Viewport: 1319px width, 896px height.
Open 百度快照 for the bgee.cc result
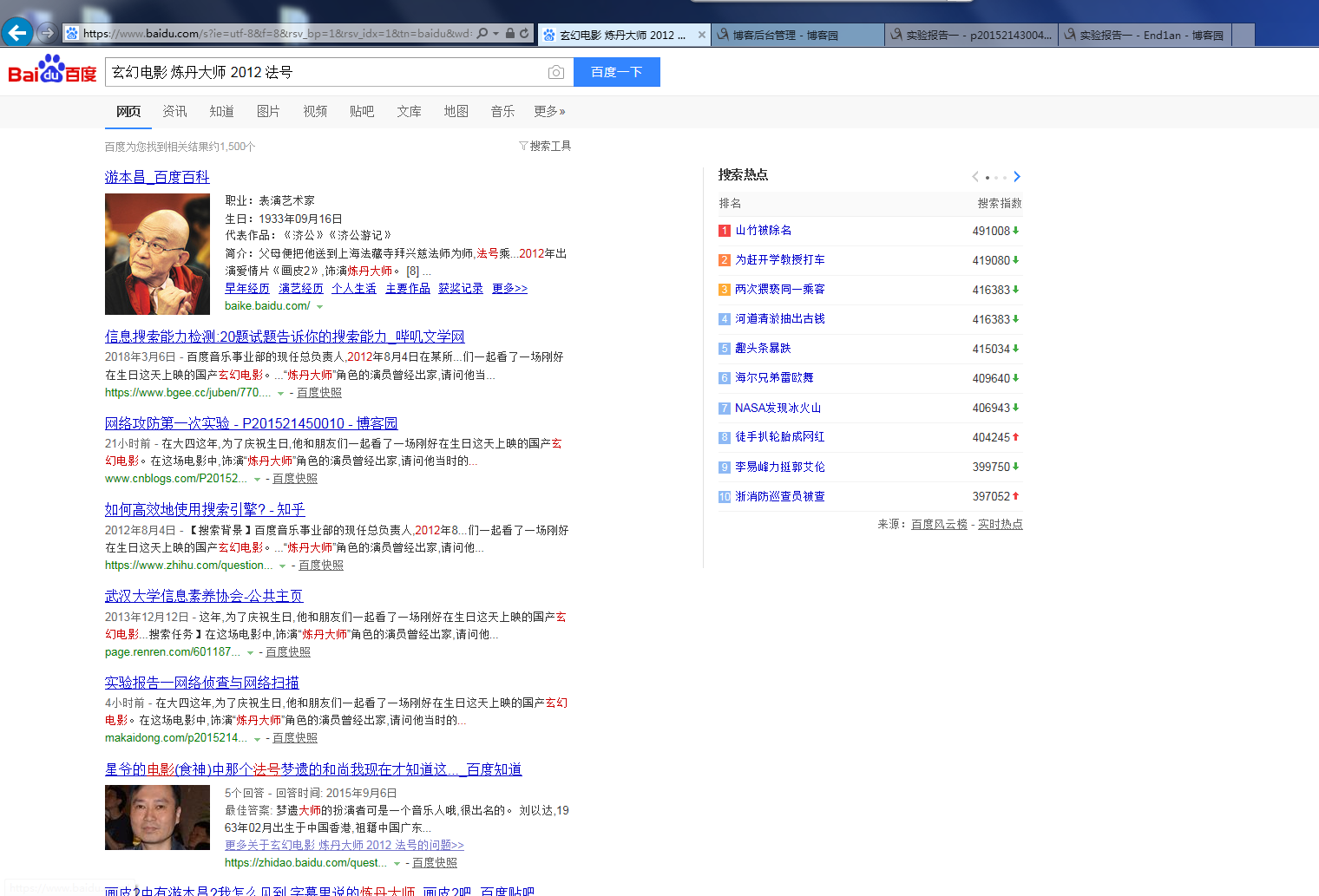tap(319, 393)
